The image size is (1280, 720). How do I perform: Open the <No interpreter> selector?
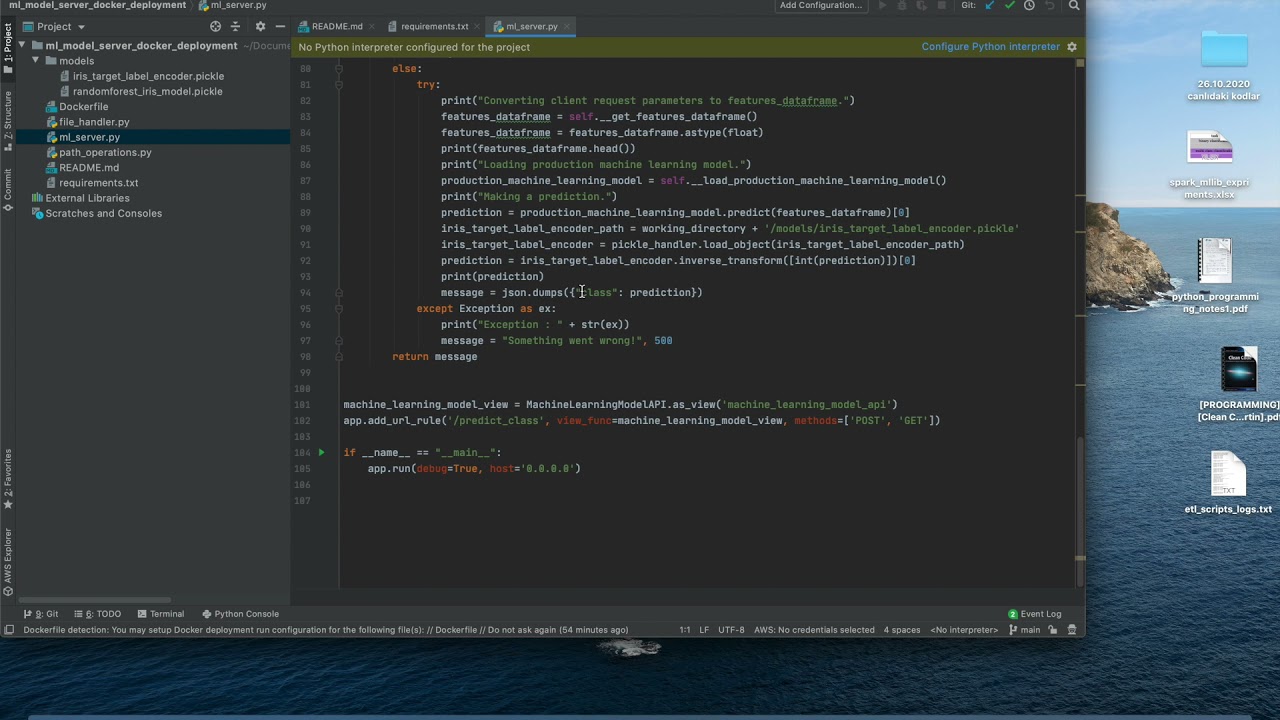tap(964, 630)
